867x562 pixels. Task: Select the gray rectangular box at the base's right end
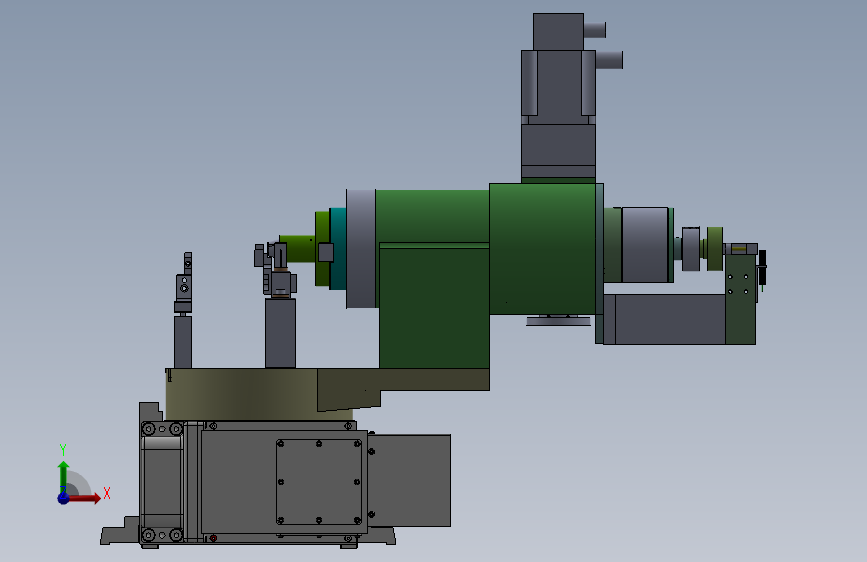[x=409, y=480]
